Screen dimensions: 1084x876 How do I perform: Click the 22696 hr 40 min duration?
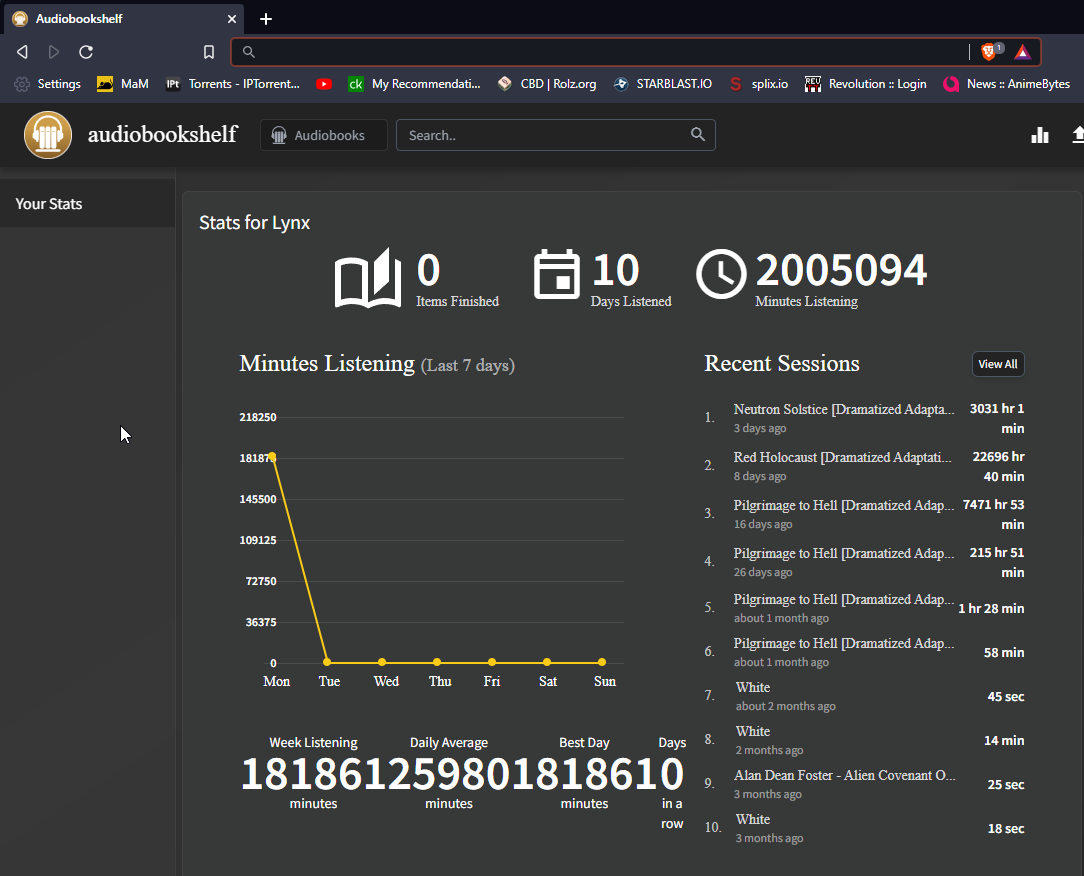pyautogui.click(x=998, y=467)
